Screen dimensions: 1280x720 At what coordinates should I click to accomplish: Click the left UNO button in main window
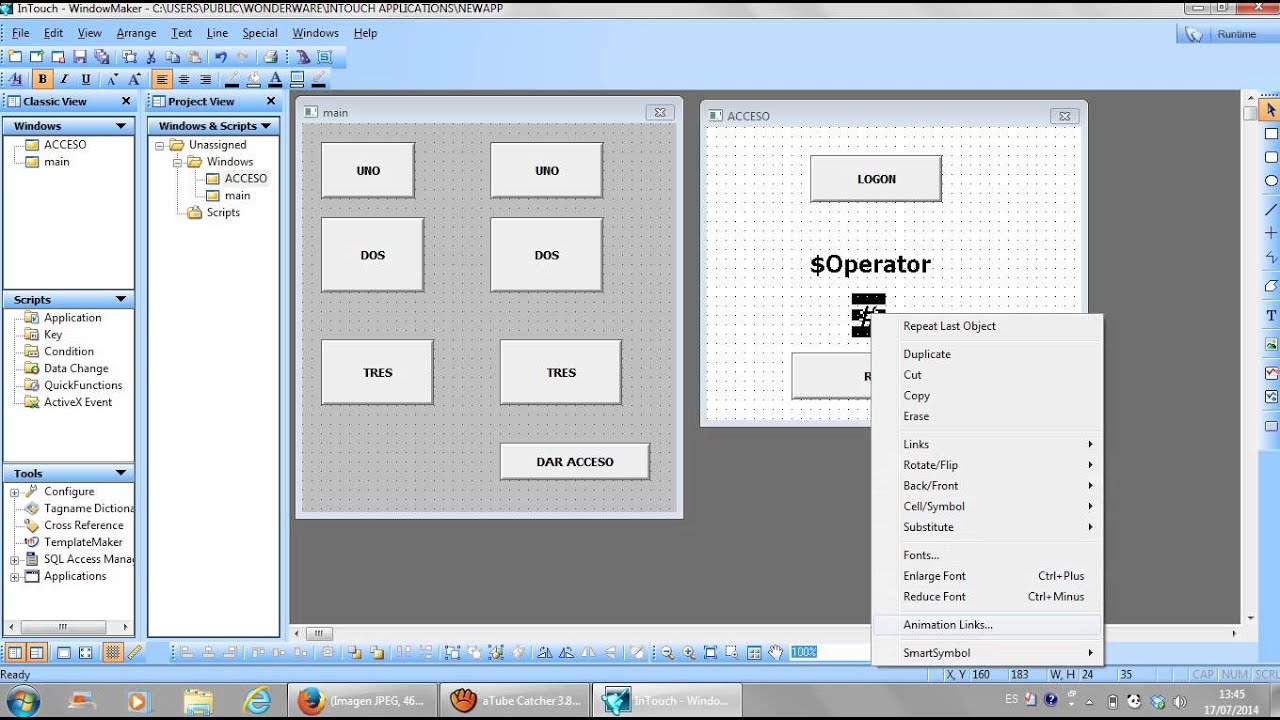[368, 170]
